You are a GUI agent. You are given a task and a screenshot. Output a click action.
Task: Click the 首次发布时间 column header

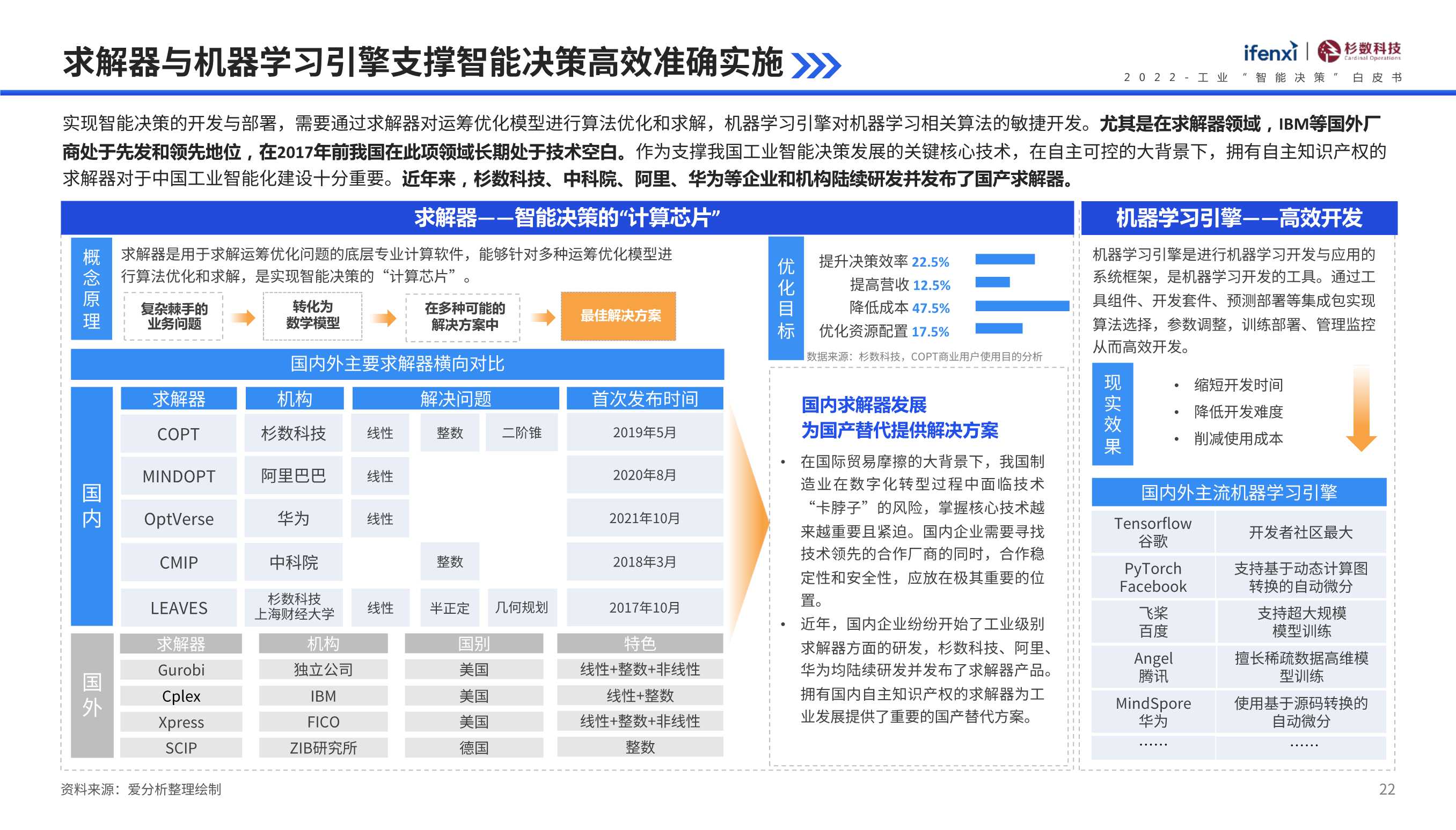[645, 399]
